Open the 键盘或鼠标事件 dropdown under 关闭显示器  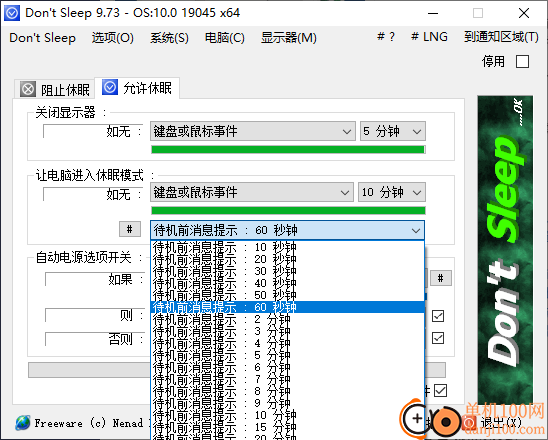click(253, 131)
